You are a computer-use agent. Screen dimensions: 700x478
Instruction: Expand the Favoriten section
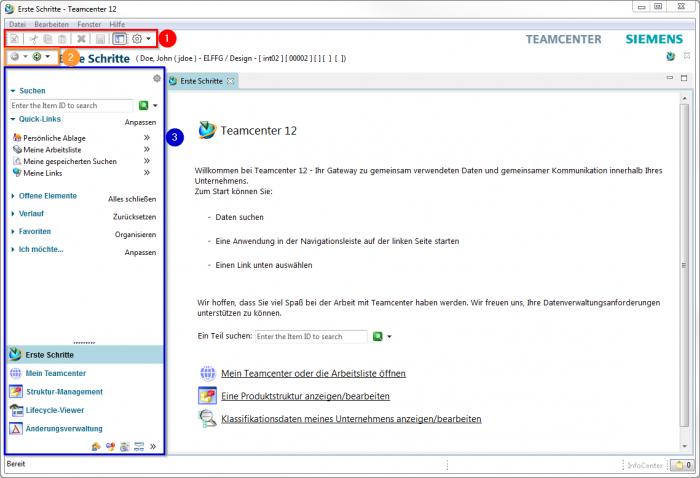[x=13, y=231]
